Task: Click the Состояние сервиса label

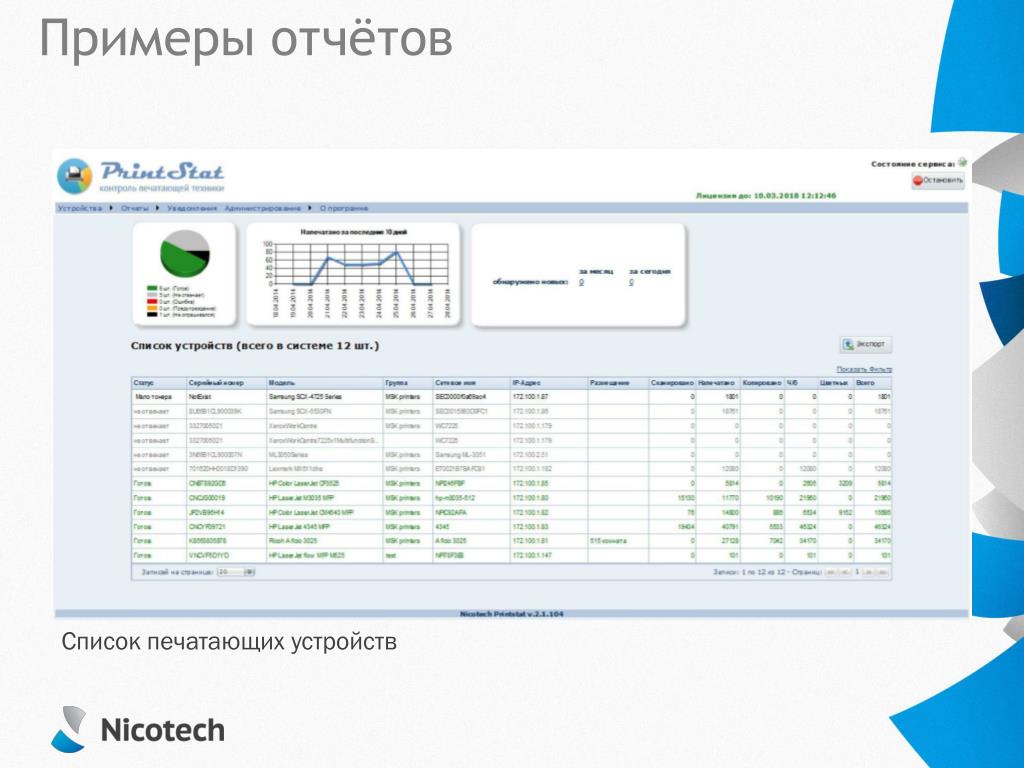Action: (x=912, y=164)
